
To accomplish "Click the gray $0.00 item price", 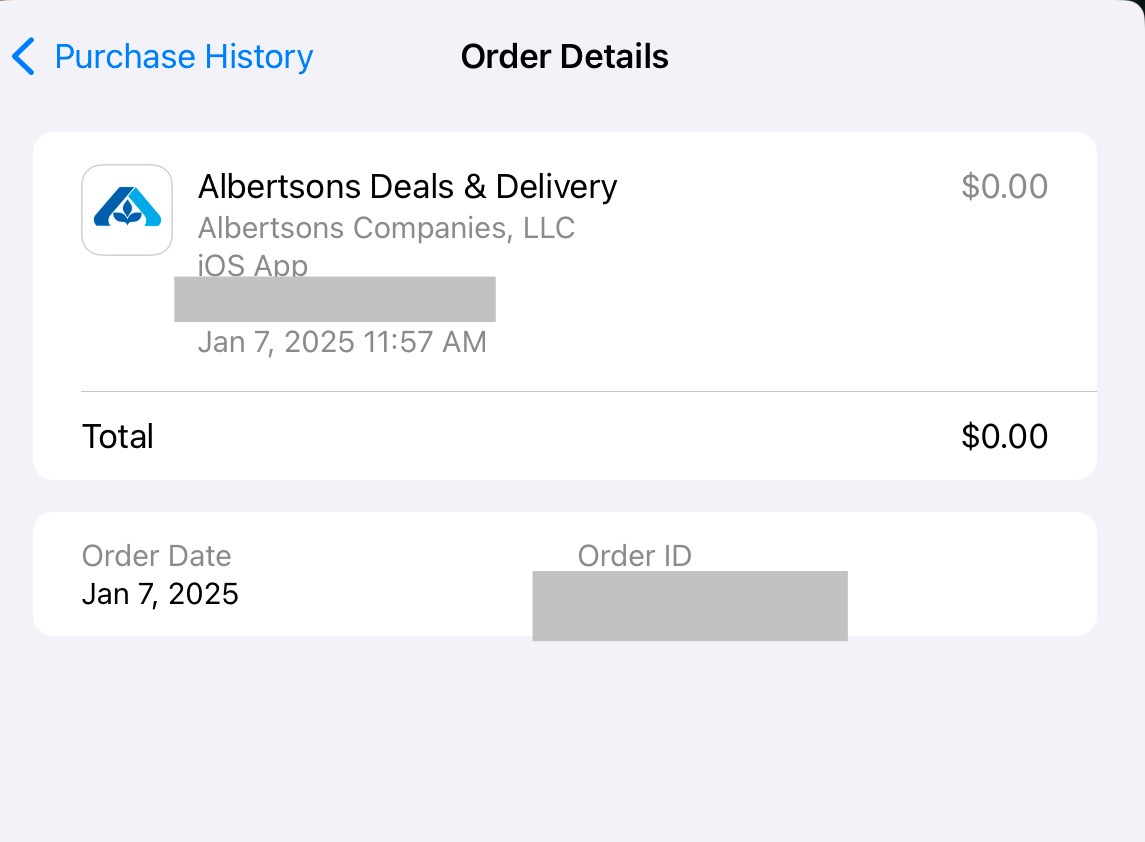I will click(x=1004, y=187).
